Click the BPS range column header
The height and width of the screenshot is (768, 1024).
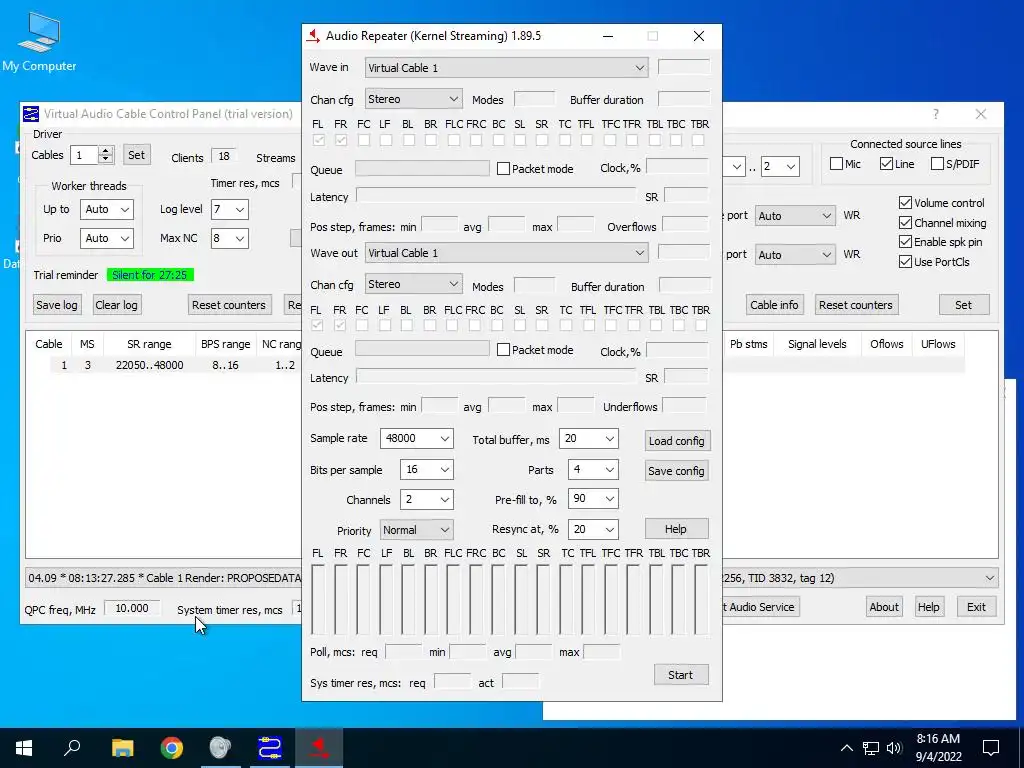coord(225,344)
